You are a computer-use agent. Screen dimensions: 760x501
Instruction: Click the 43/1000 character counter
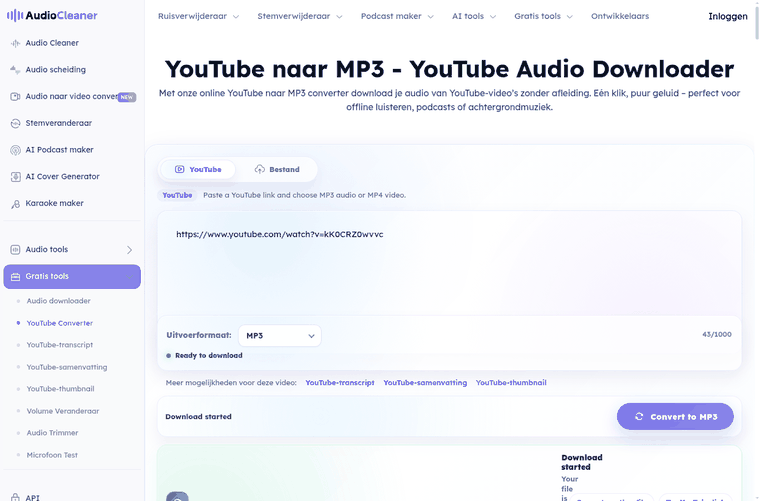[717, 334]
